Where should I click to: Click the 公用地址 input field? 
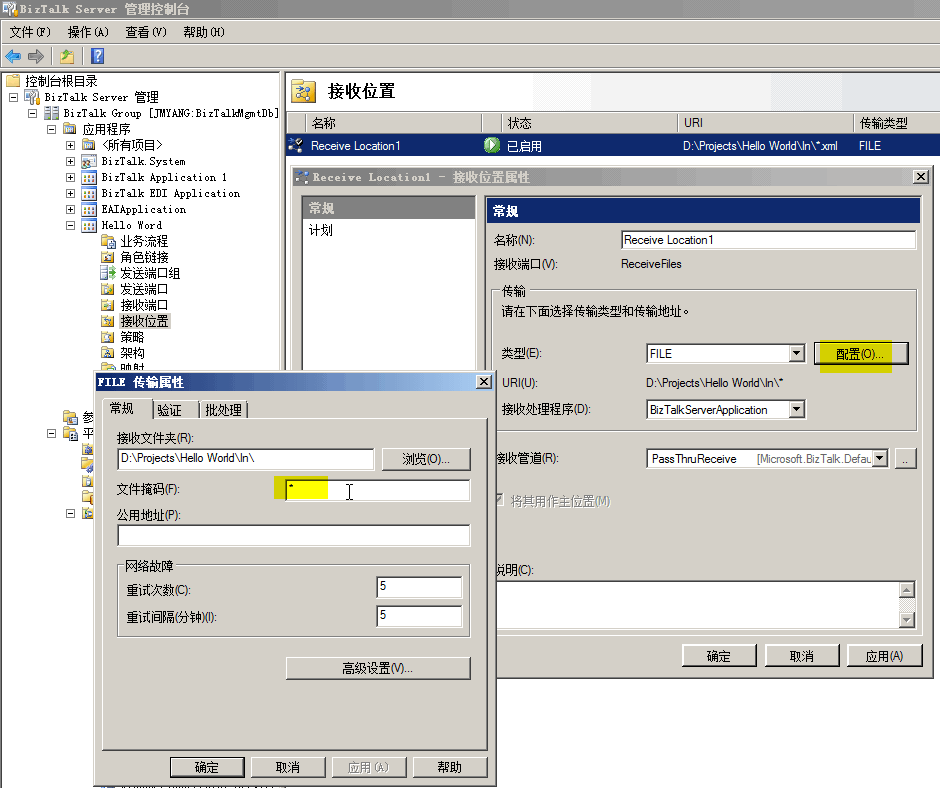coord(294,535)
